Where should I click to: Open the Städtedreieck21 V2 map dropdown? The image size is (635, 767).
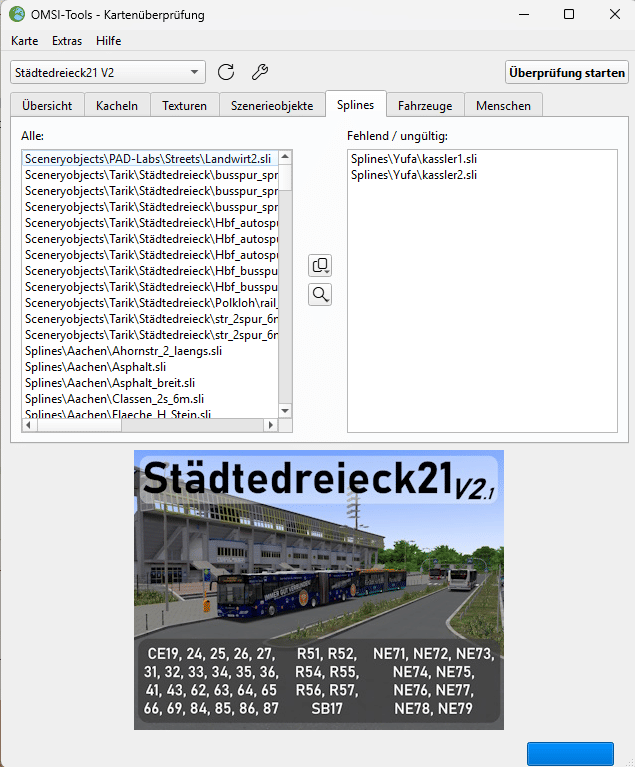click(x=108, y=72)
